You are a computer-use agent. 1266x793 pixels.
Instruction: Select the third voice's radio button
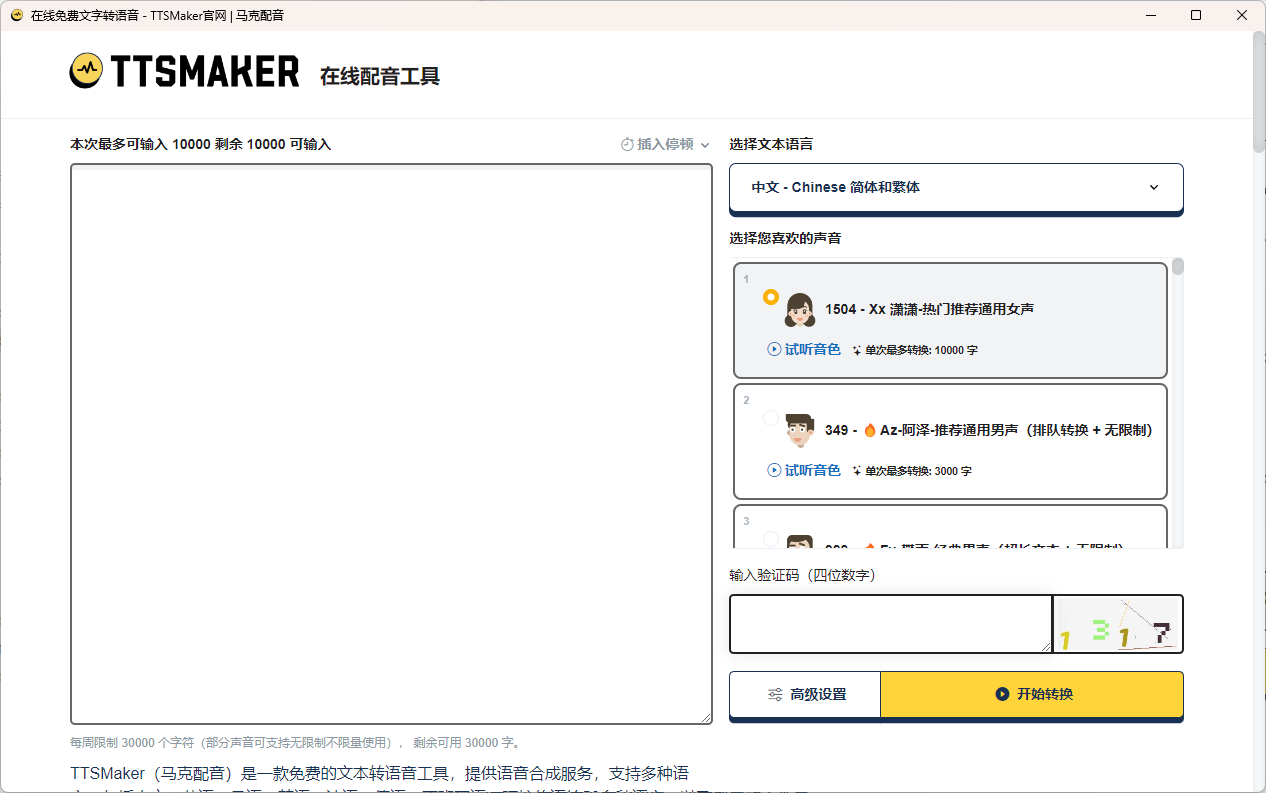[769, 538]
